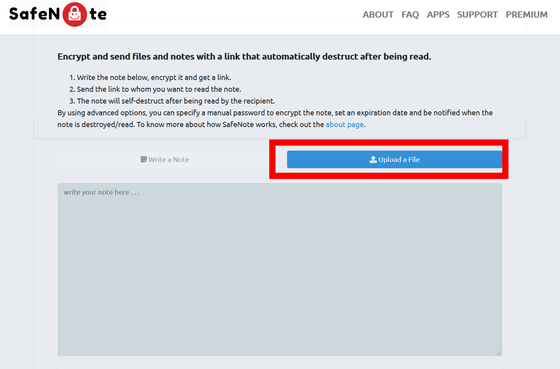Click the red lock icon in SafeNote logo
560x369 pixels.
point(75,14)
